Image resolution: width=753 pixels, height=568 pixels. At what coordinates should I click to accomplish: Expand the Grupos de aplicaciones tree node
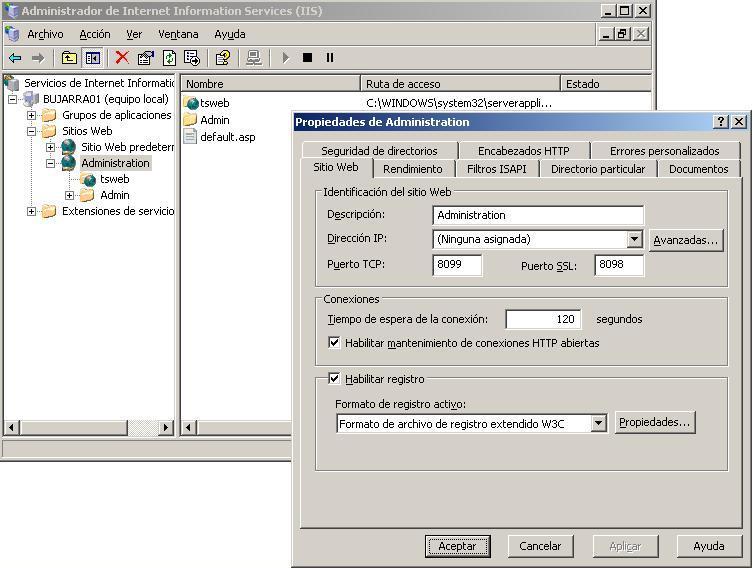[31, 115]
